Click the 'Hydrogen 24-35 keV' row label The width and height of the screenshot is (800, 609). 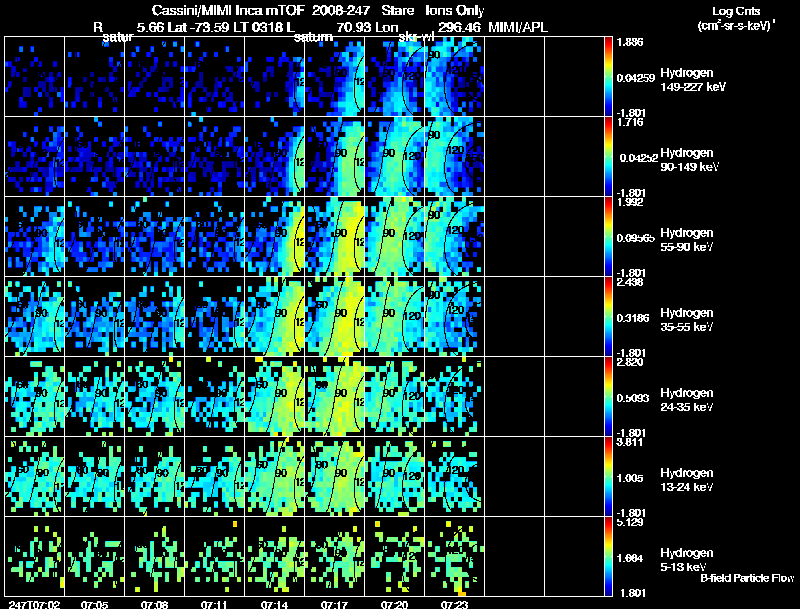tap(687, 400)
